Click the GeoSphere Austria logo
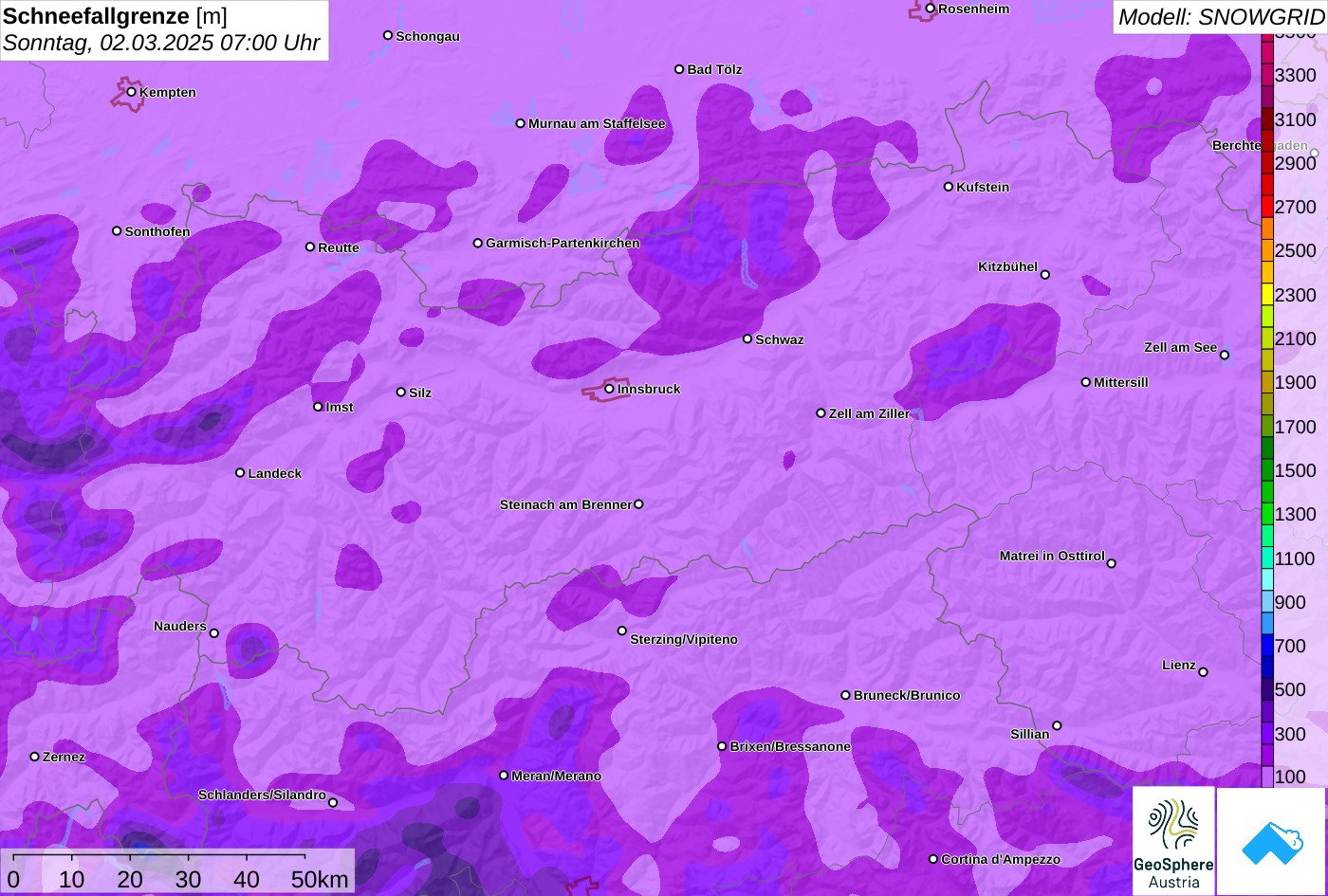 pyautogui.click(x=1173, y=840)
